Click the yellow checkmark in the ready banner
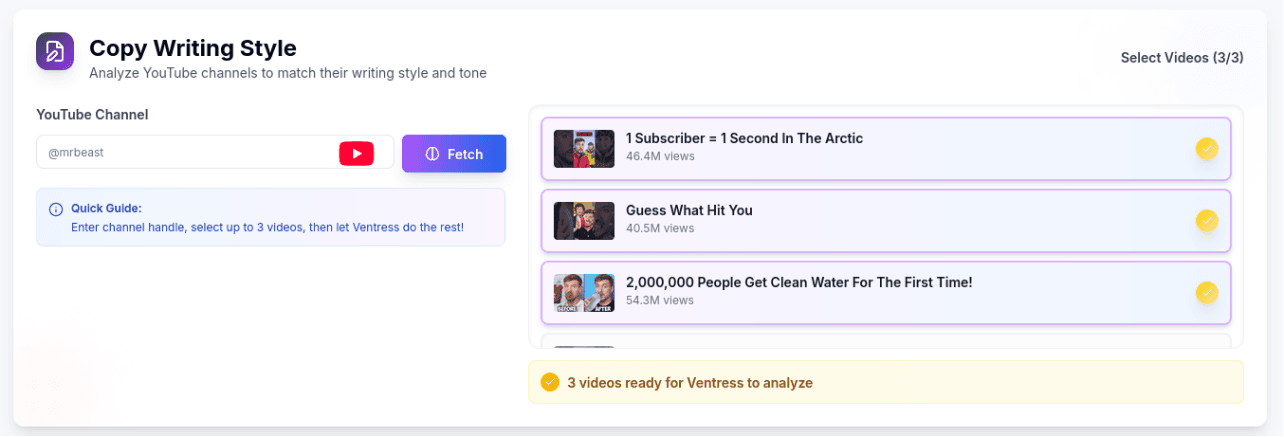Screen dimensions: 1284x437 click(x=549, y=382)
